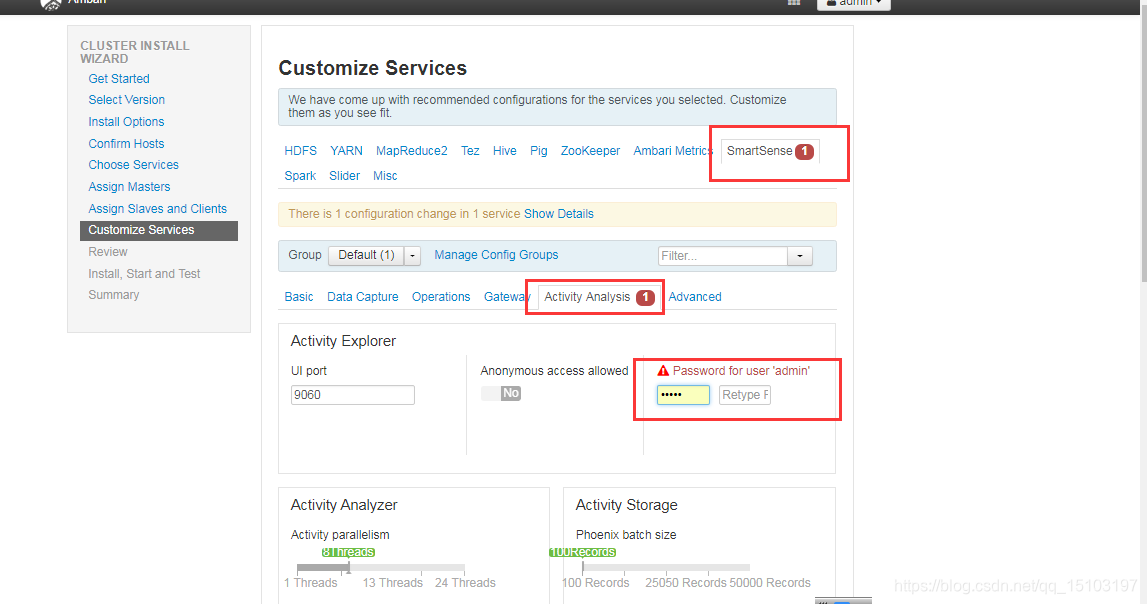Go to Confirm Hosts wizard step
The height and width of the screenshot is (604, 1147).
click(127, 143)
